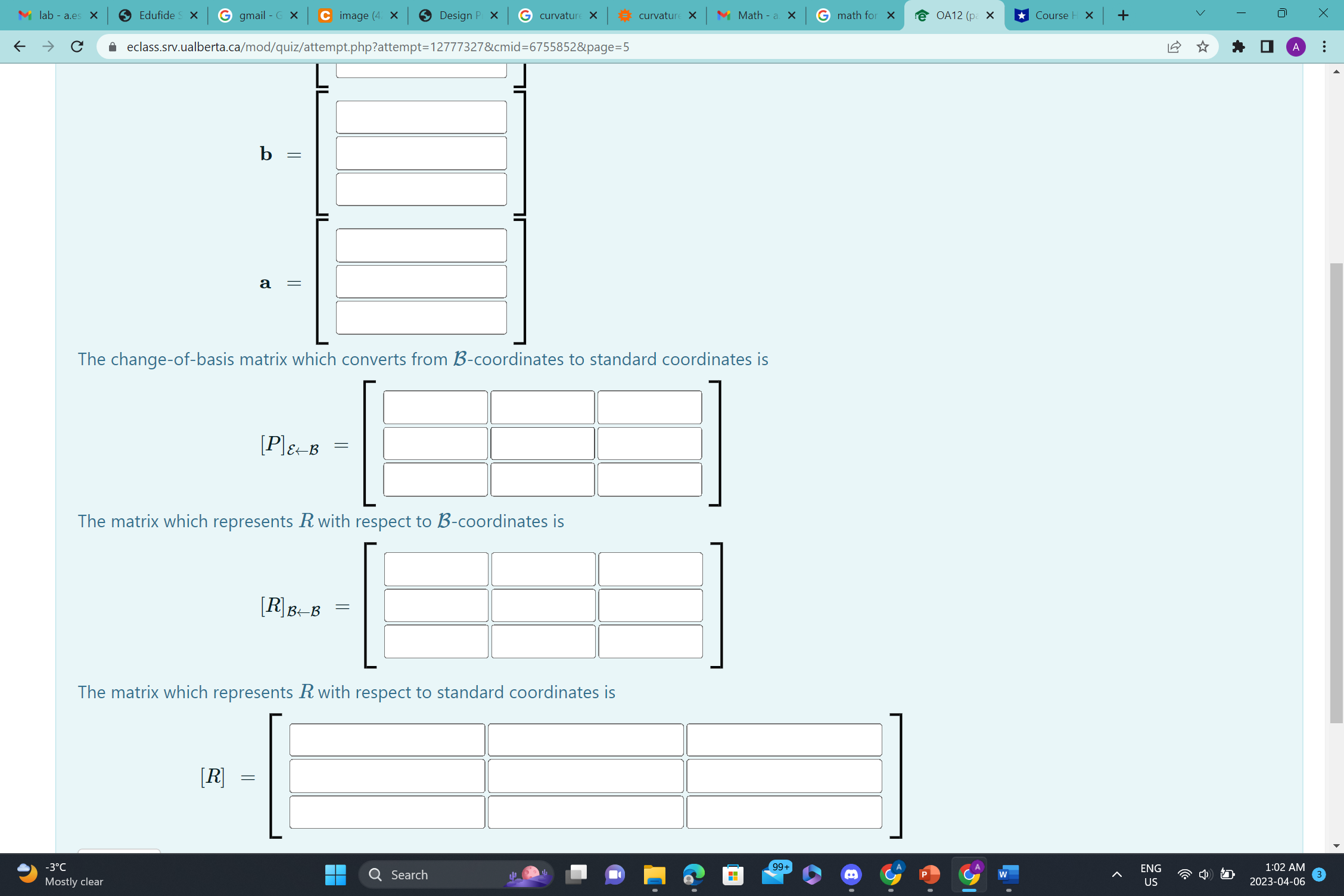
Task: Open the profile avatar menu
Action: 1296,46
